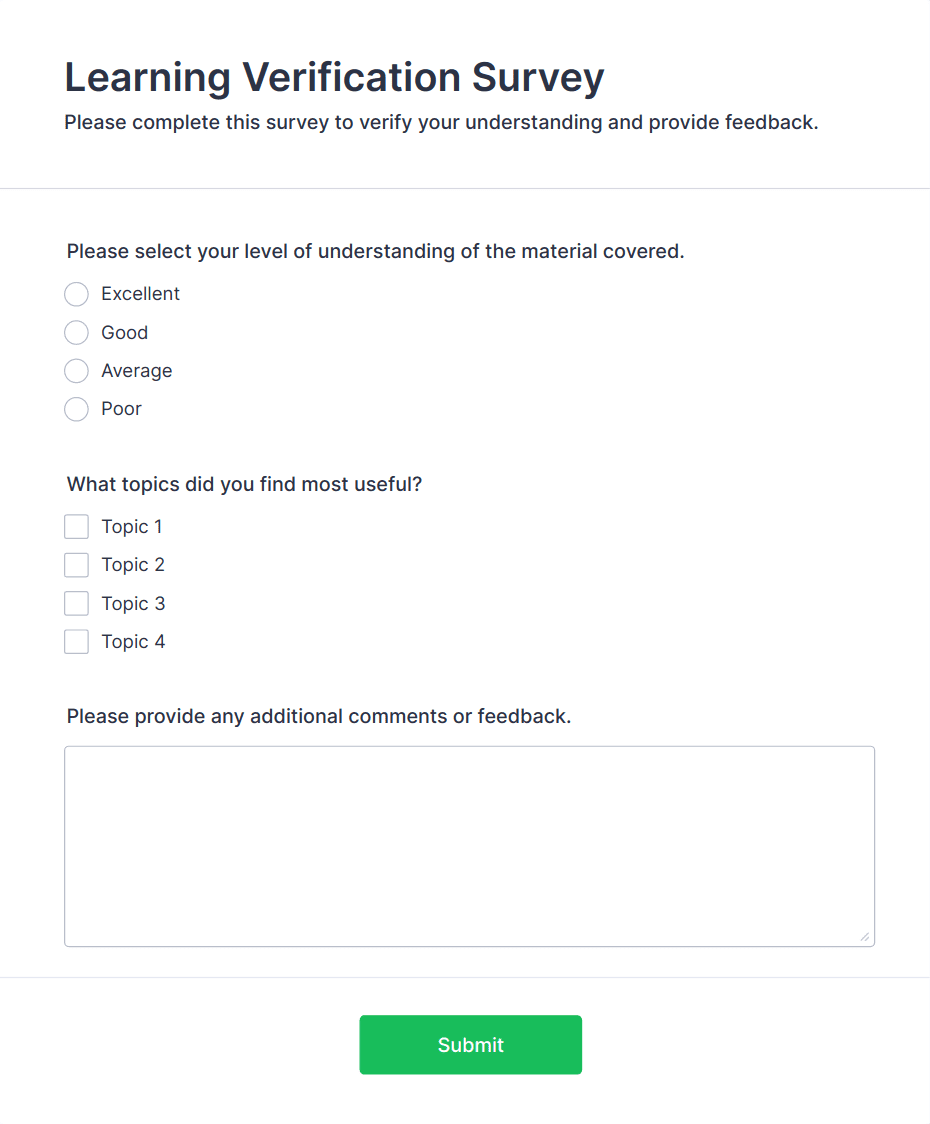Select the Average radio option
Viewport: 930px width, 1124px height.
[x=76, y=371]
